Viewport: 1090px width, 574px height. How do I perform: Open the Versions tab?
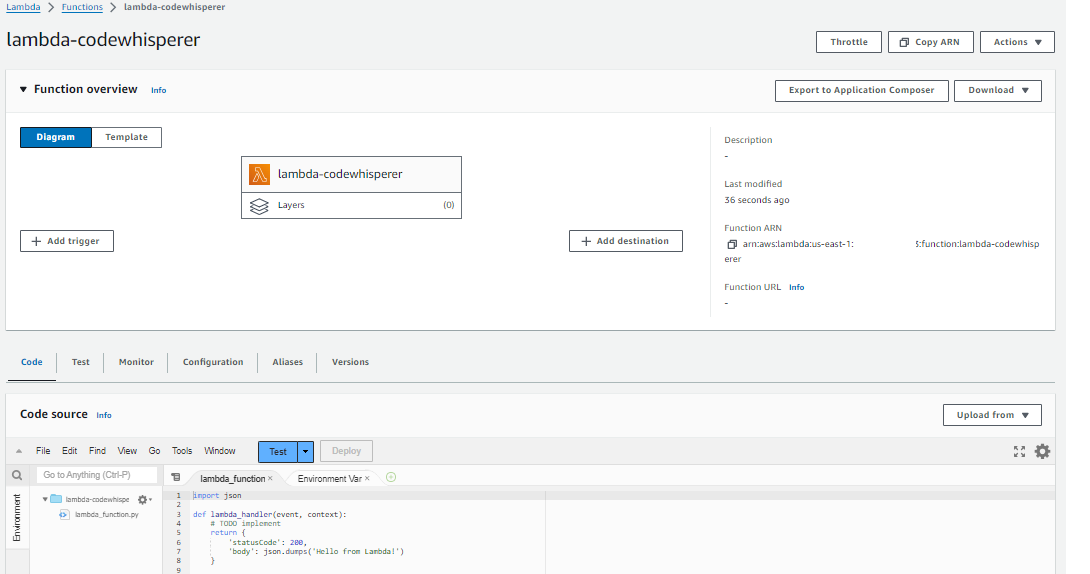(350, 362)
